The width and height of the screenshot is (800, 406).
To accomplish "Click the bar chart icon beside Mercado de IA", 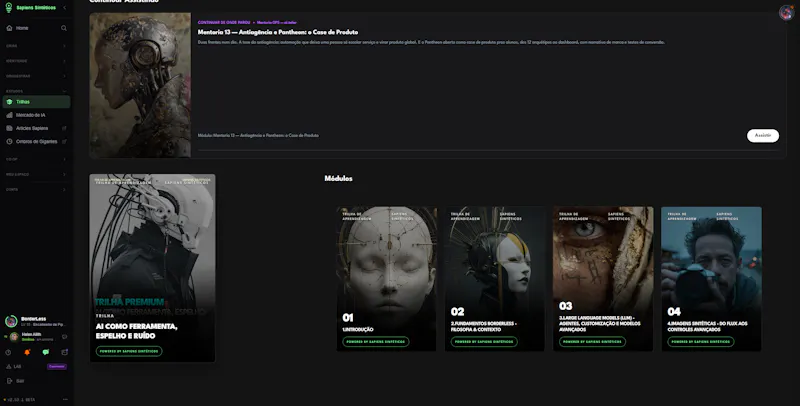I will point(9,115).
